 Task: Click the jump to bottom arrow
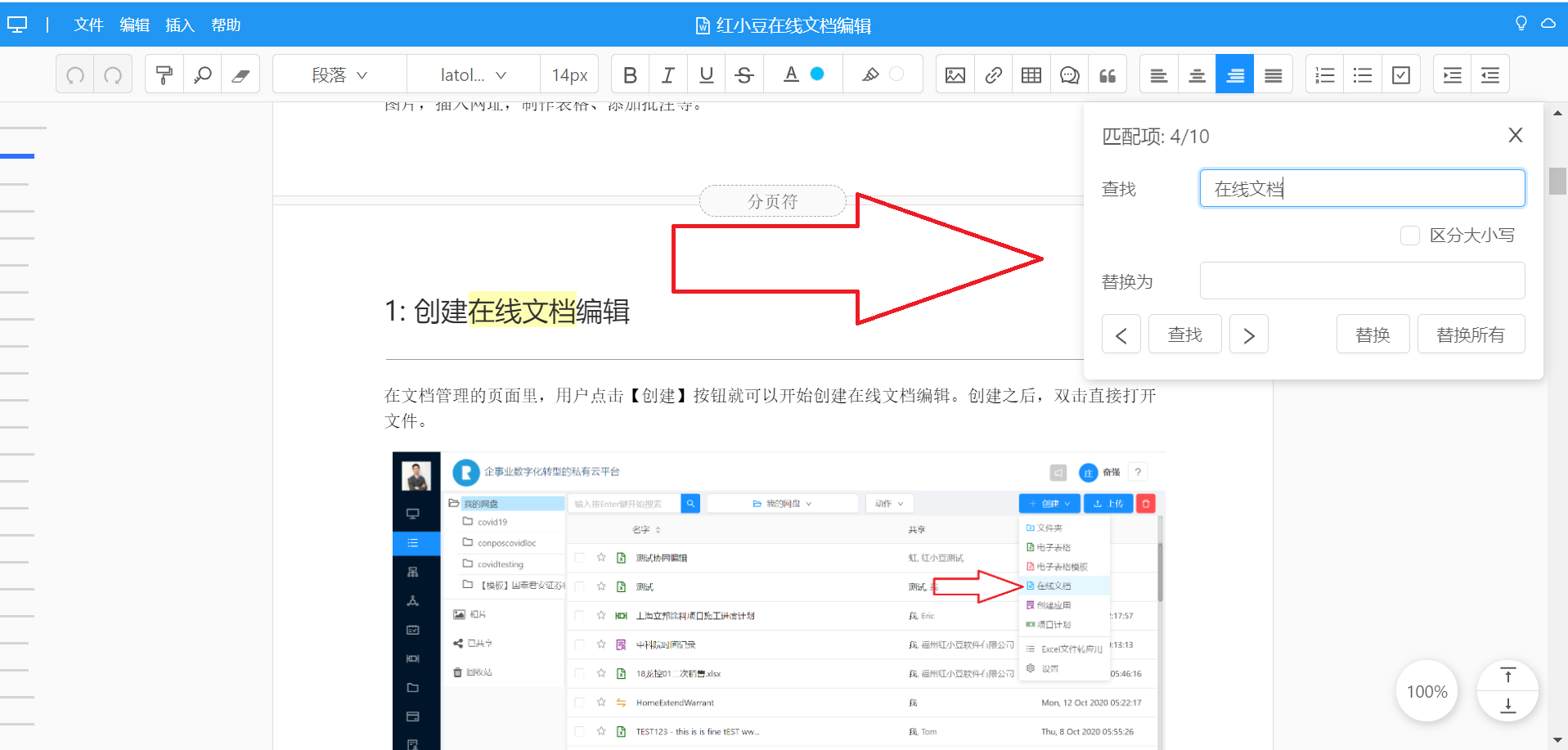pyautogui.click(x=1508, y=705)
